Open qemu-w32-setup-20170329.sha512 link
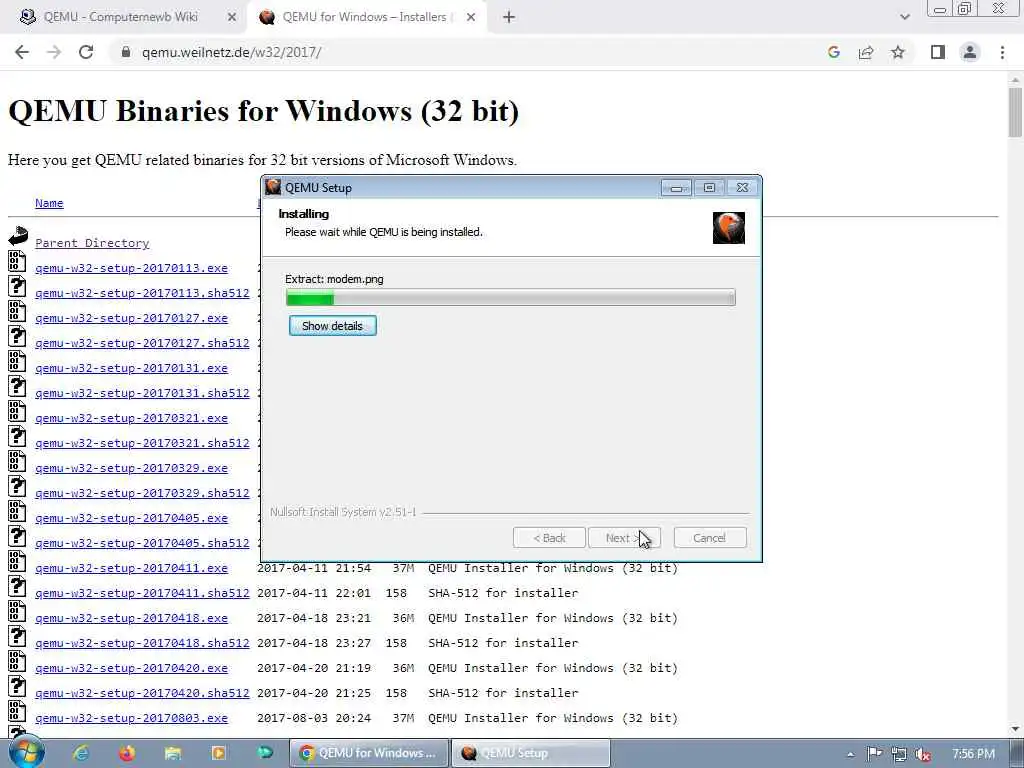Screen dimensions: 1024x768 point(142,493)
